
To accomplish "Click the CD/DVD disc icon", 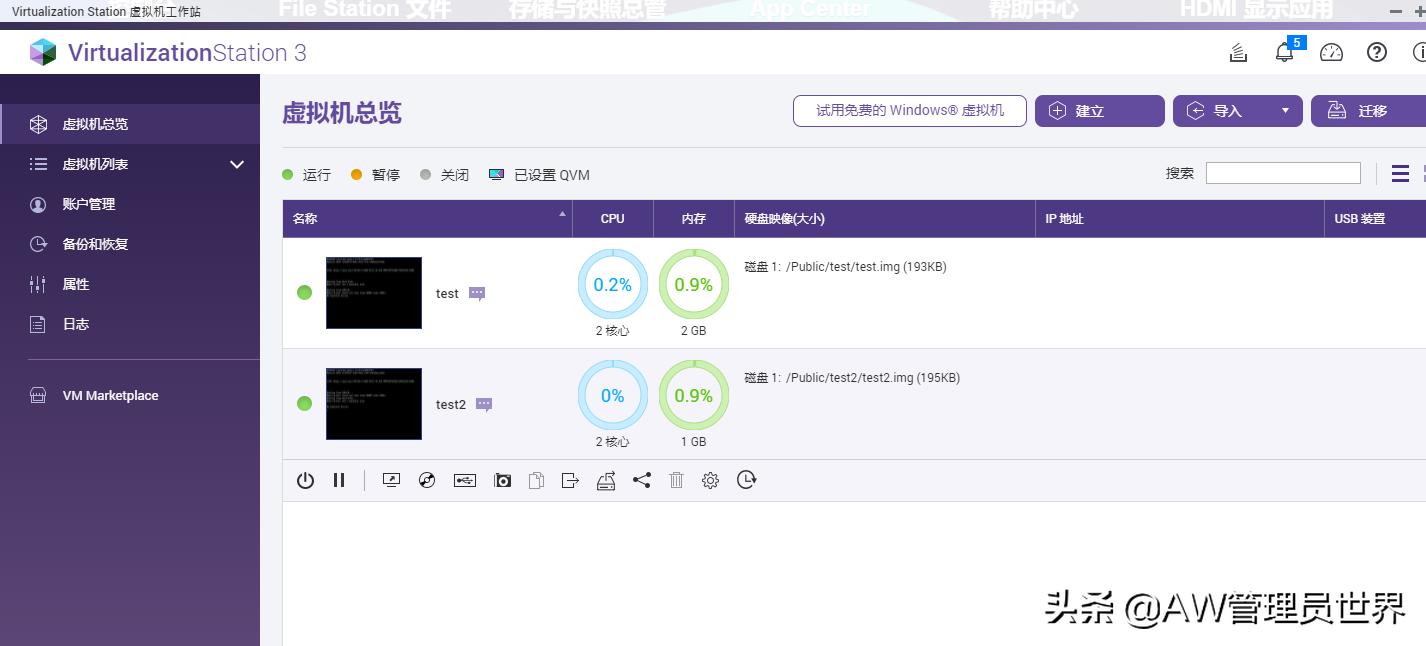I will click(427, 481).
